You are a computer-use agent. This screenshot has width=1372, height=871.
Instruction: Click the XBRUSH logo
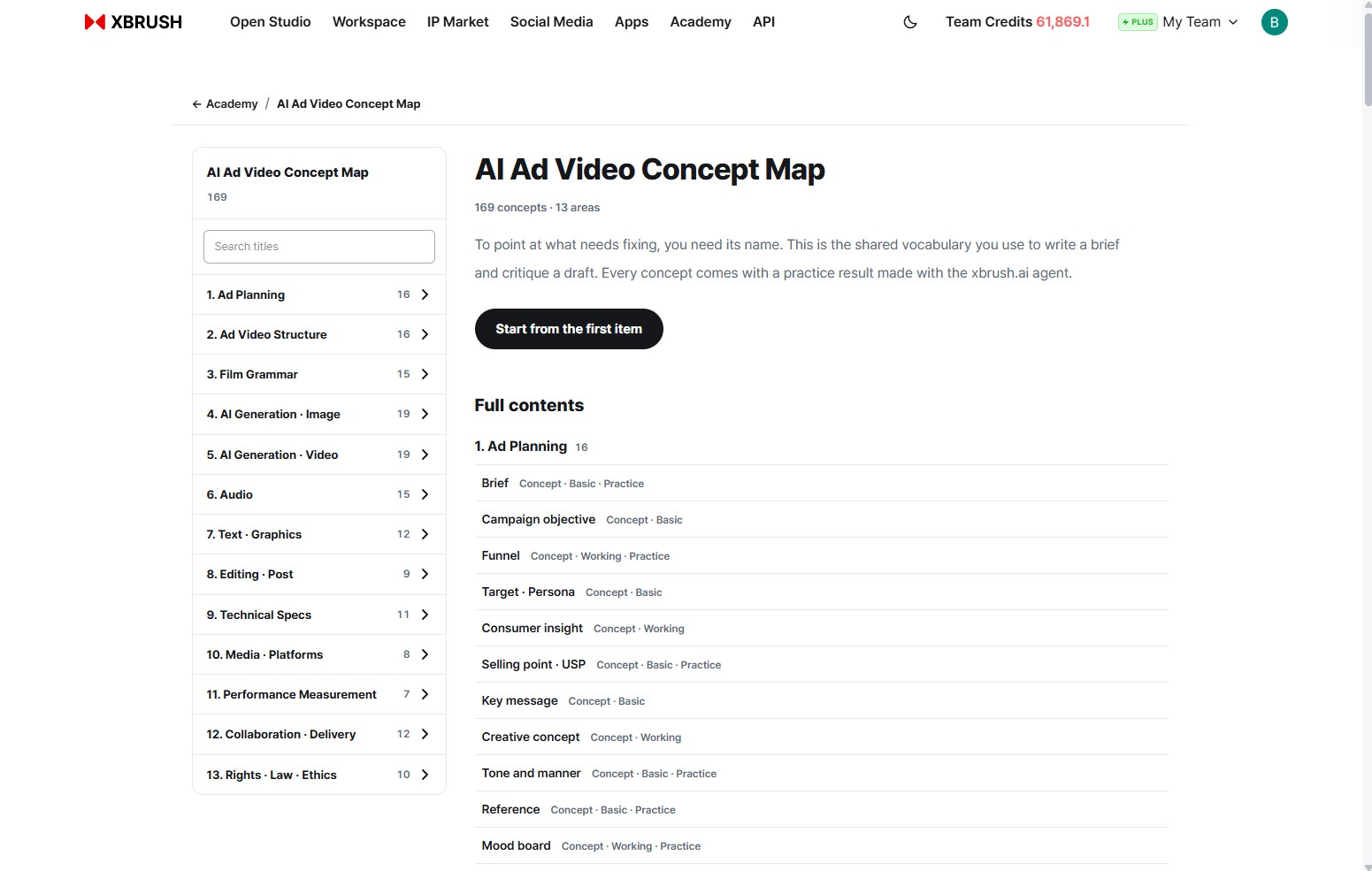click(x=134, y=22)
